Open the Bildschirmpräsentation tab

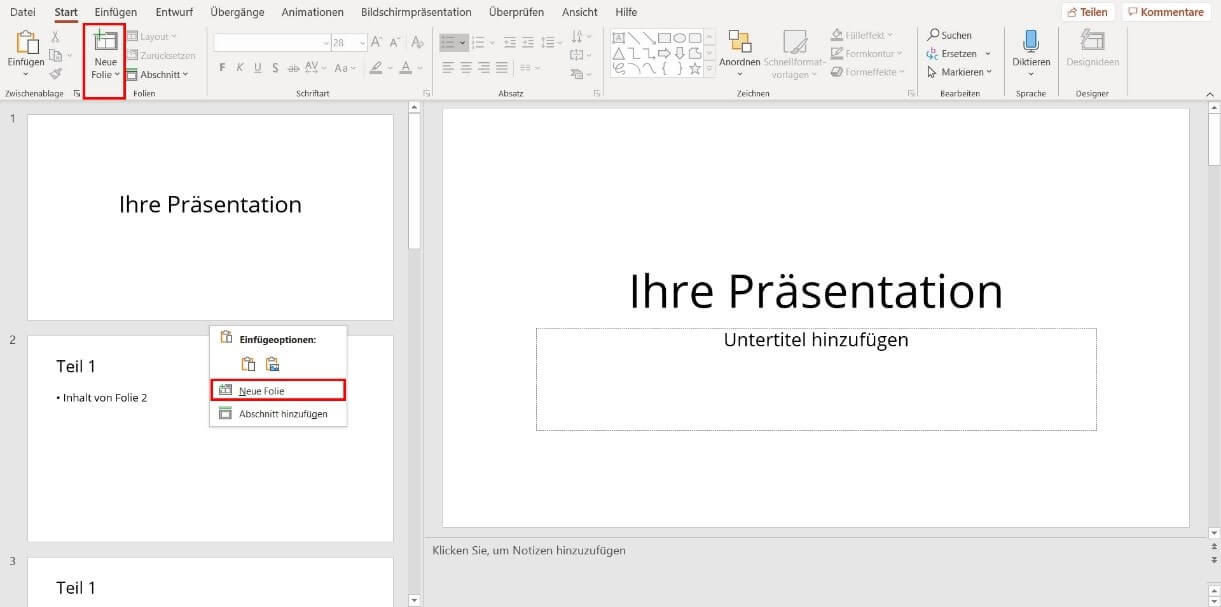[x=416, y=12]
